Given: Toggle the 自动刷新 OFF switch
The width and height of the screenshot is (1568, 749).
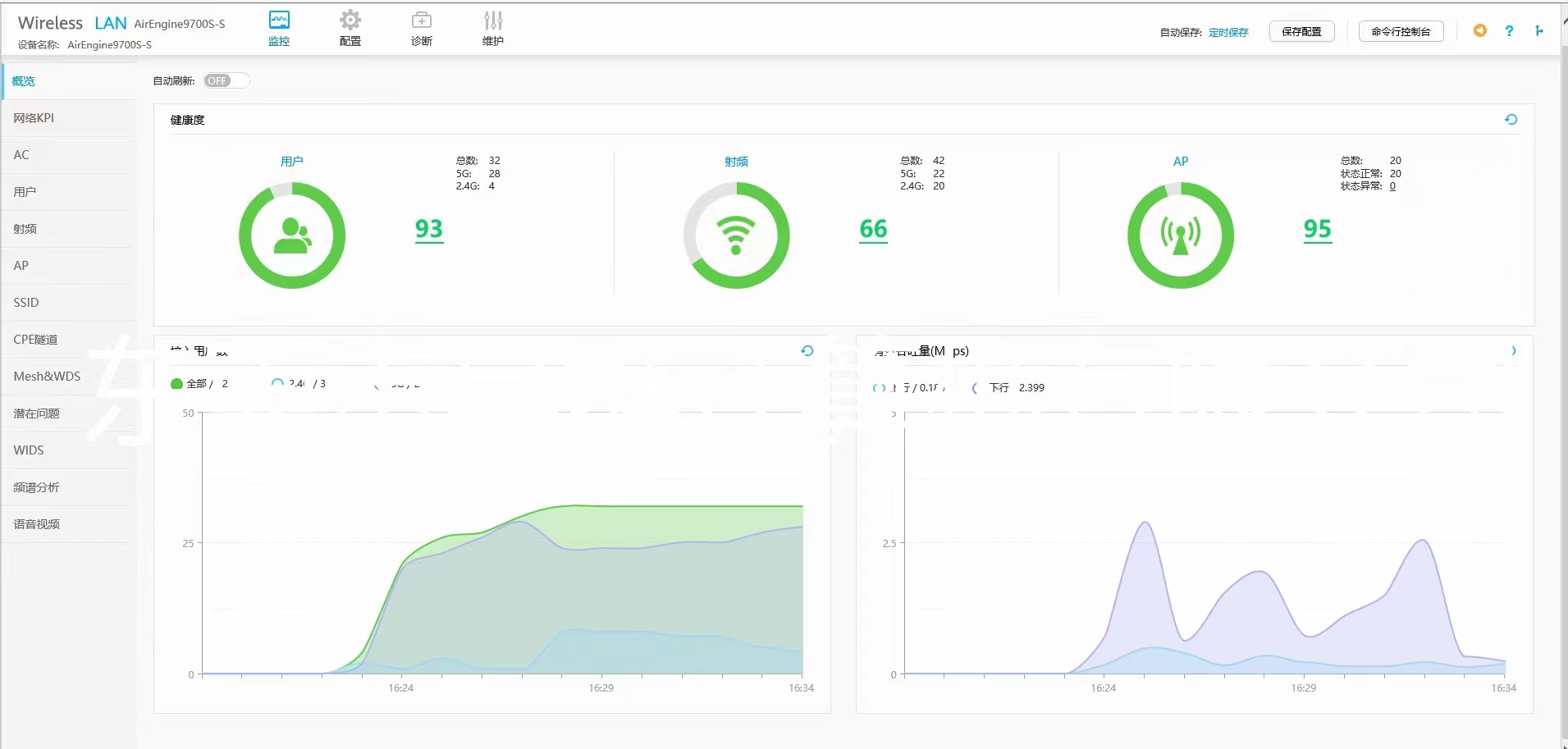Looking at the screenshot, I should point(226,80).
